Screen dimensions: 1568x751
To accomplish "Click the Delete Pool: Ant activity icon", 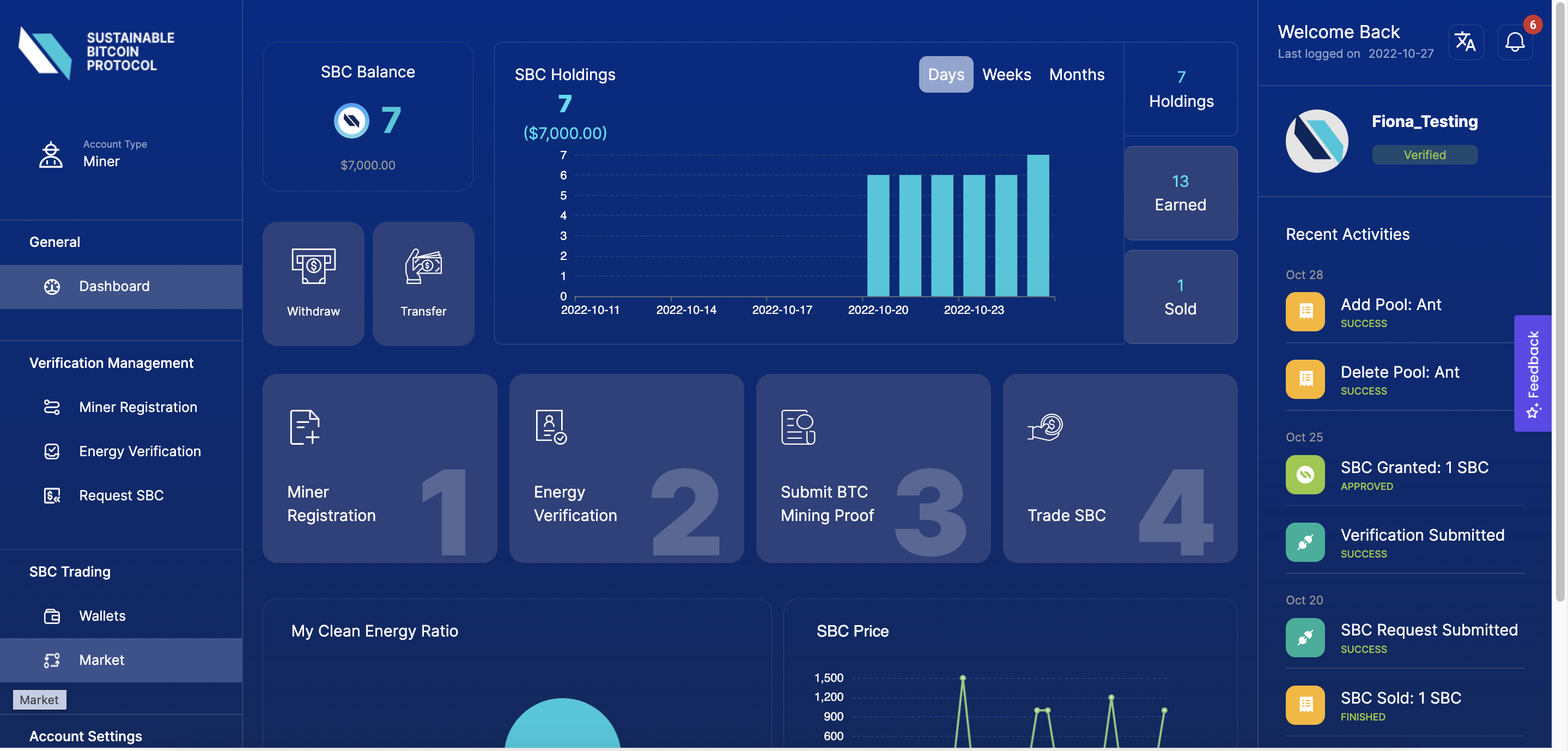I will [1305, 379].
